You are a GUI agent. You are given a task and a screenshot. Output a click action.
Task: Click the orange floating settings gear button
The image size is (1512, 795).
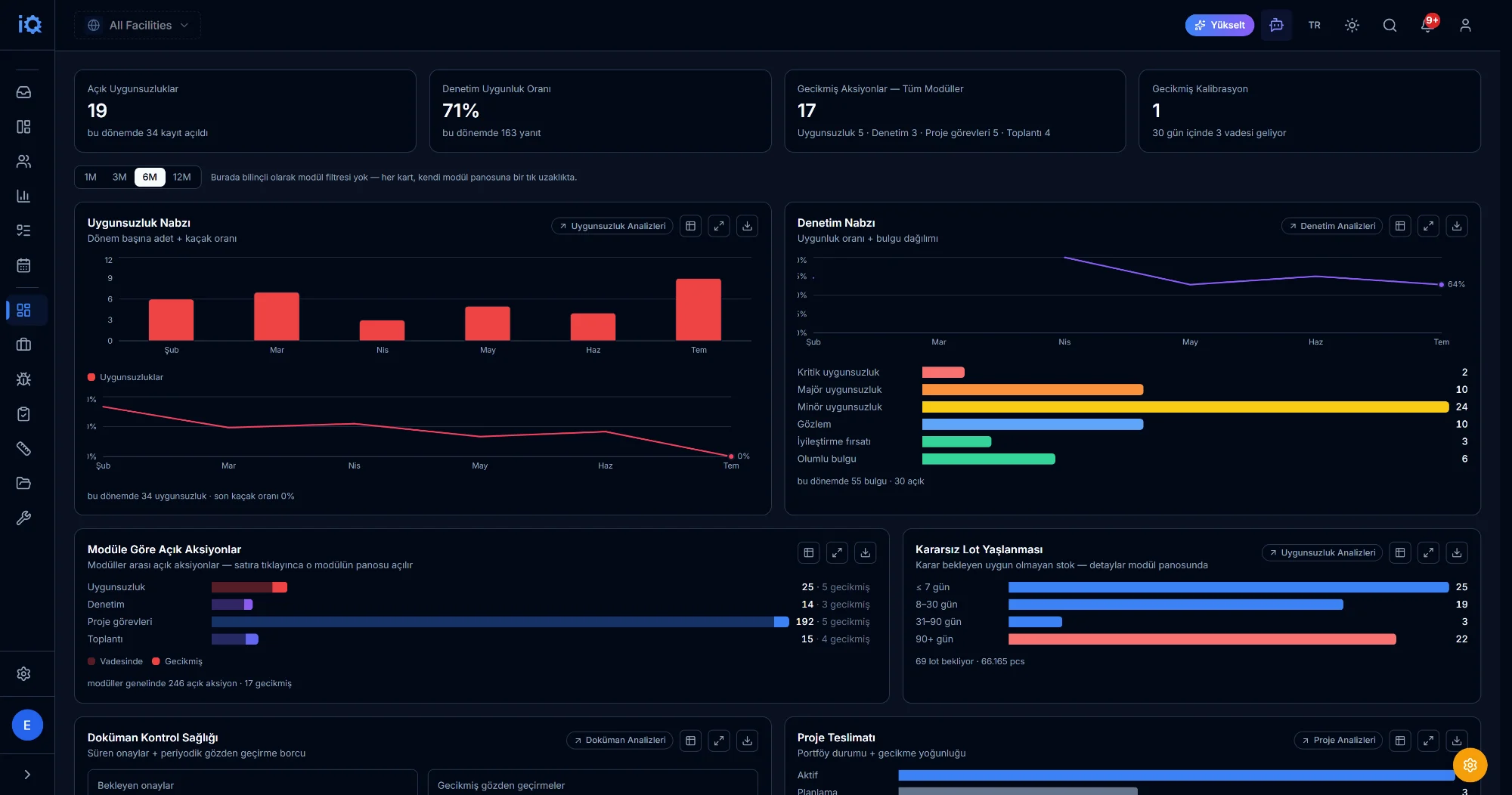coord(1470,765)
